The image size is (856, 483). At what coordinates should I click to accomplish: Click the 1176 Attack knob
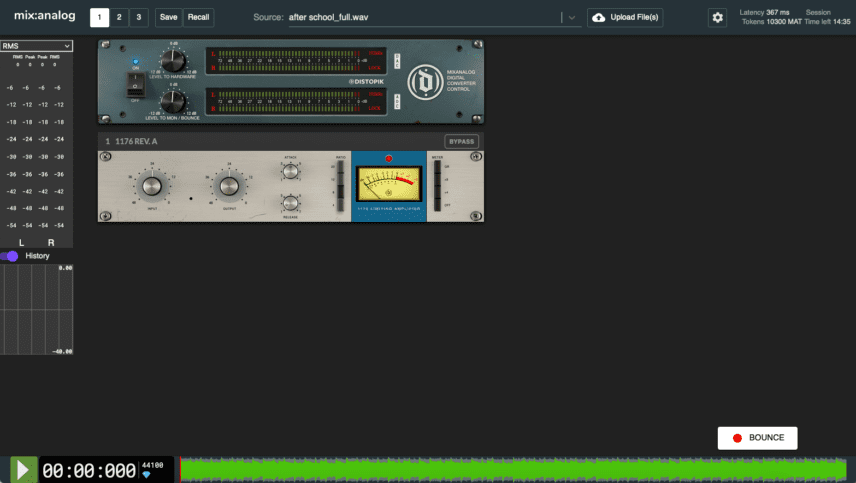point(290,171)
